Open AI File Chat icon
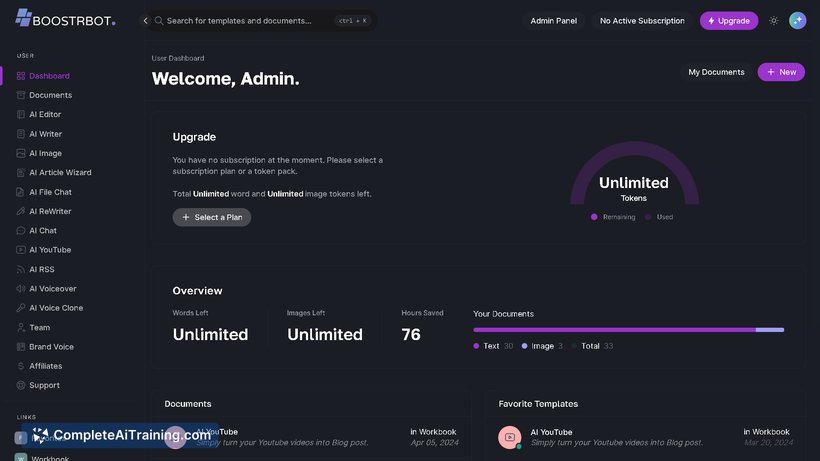The height and width of the screenshot is (461, 820). tap(21, 192)
